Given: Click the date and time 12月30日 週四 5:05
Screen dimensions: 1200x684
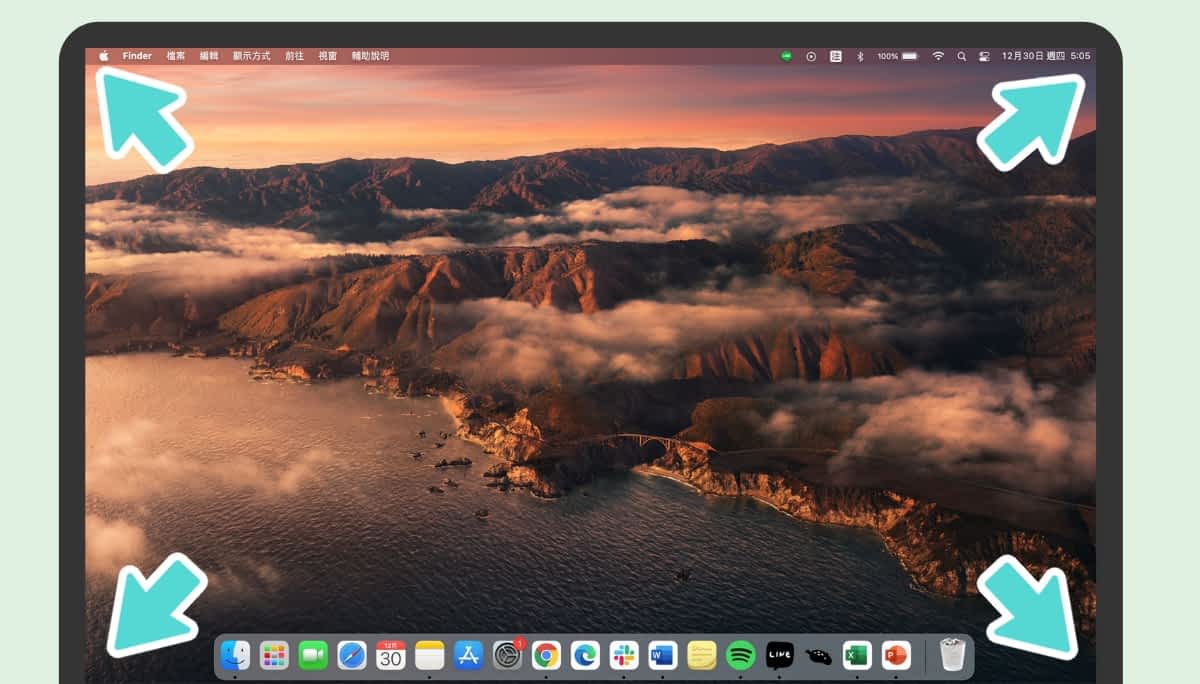Looking at the screenshot, I should pyautogui.click(x=1046, y=56).
